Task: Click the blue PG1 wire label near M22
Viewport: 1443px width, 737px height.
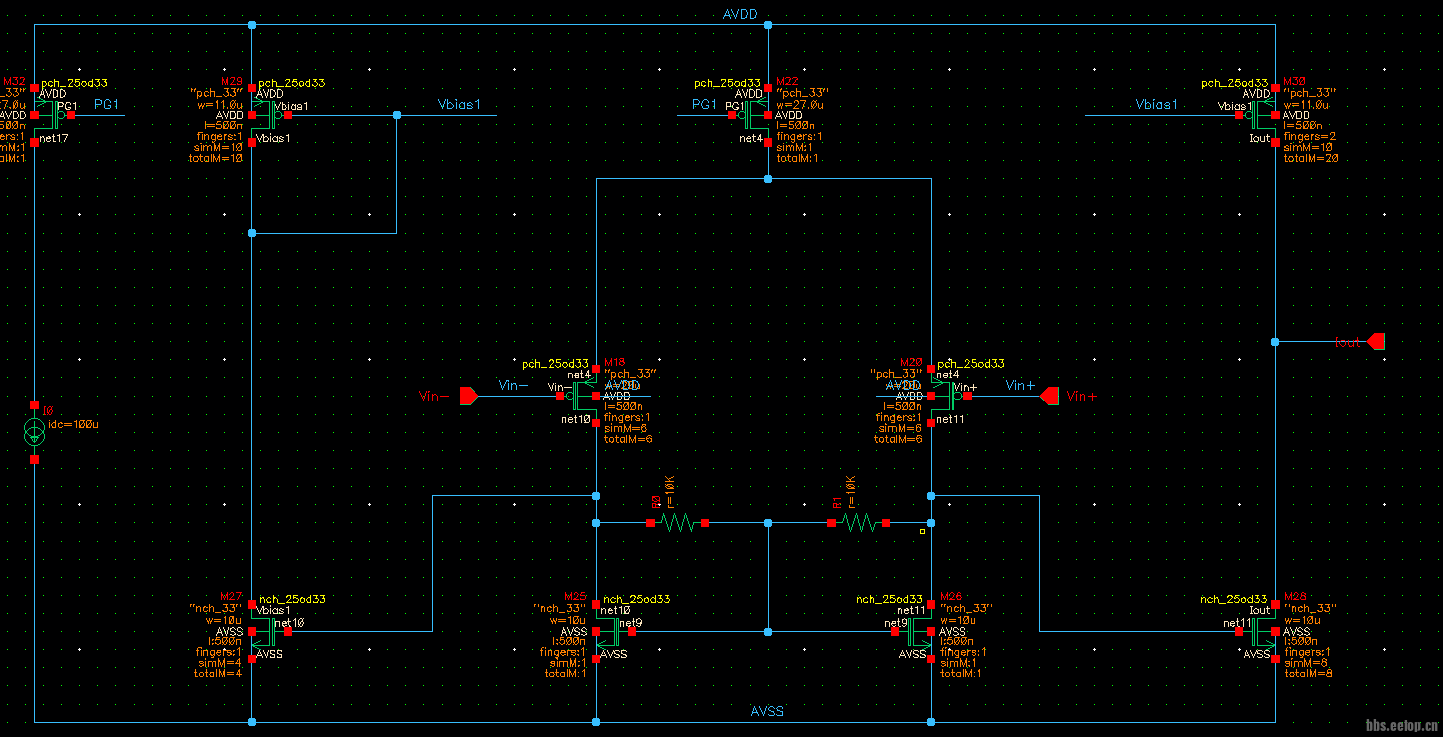Action: pyautogui.click(x=705, y=104)
